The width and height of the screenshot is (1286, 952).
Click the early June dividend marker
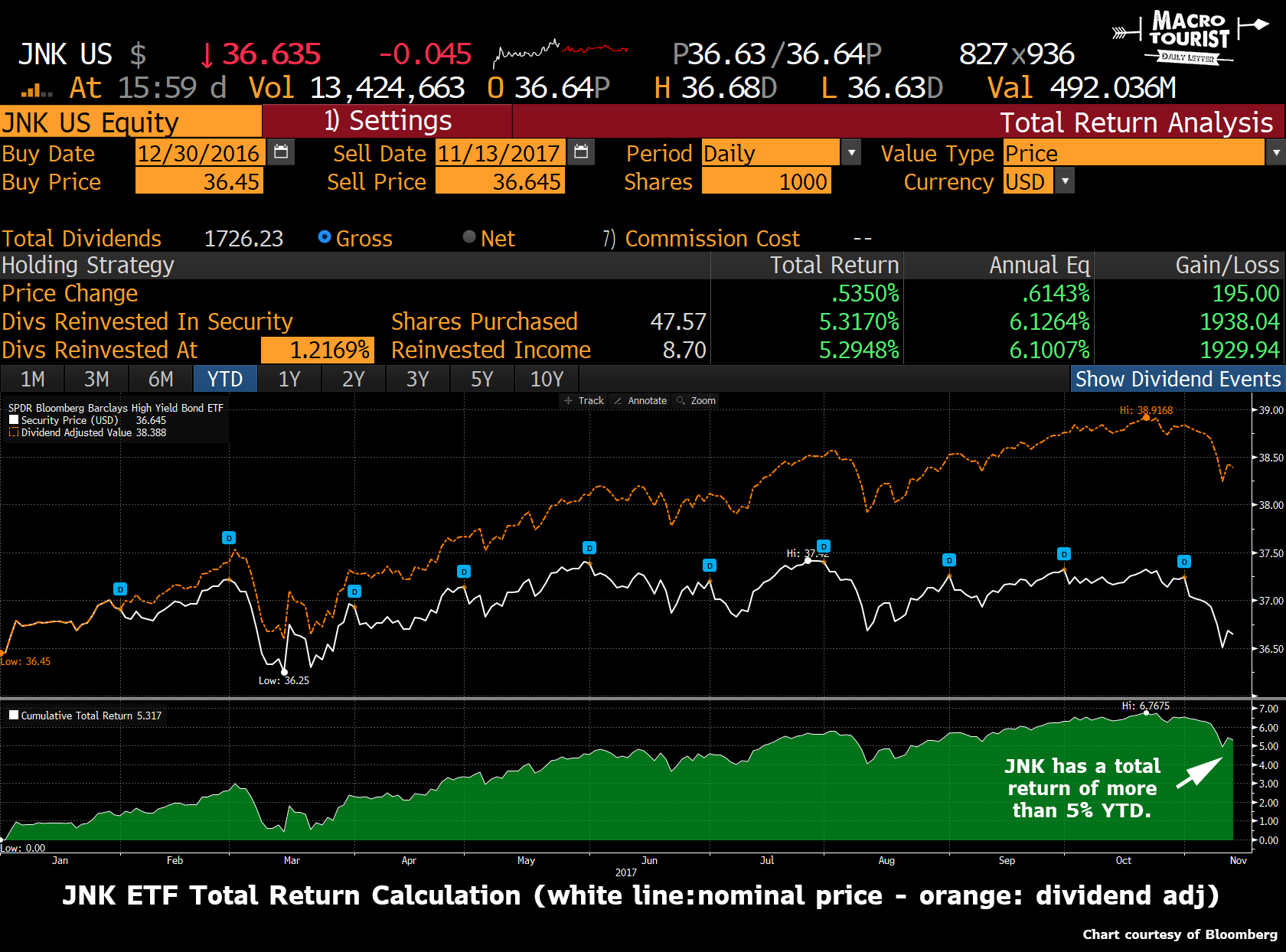tap(589, 548)
